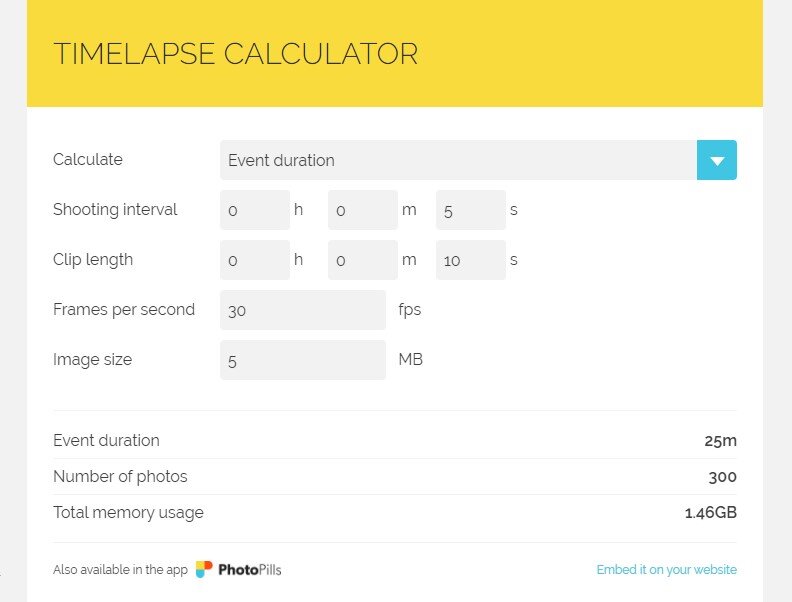Open the PhotoPills app name link

[x=249, y=570]
